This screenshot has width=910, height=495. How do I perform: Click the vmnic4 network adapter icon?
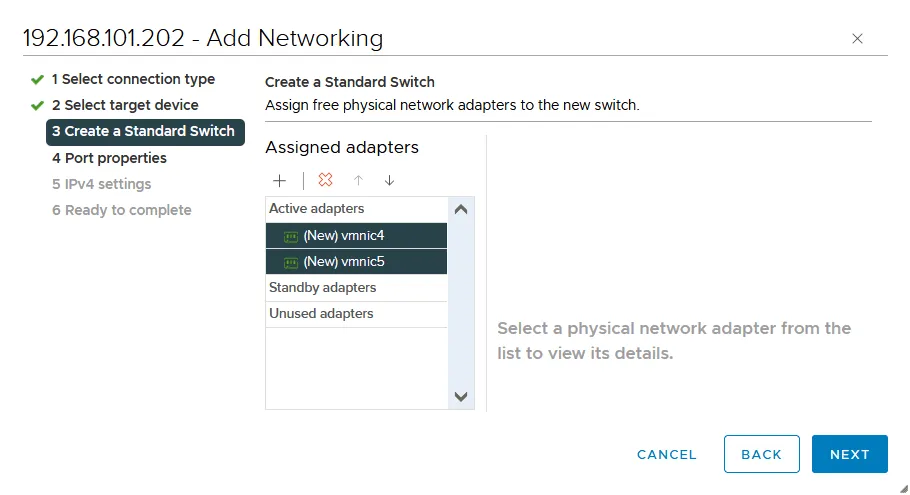pyautogui.click(x=291, y=237)
